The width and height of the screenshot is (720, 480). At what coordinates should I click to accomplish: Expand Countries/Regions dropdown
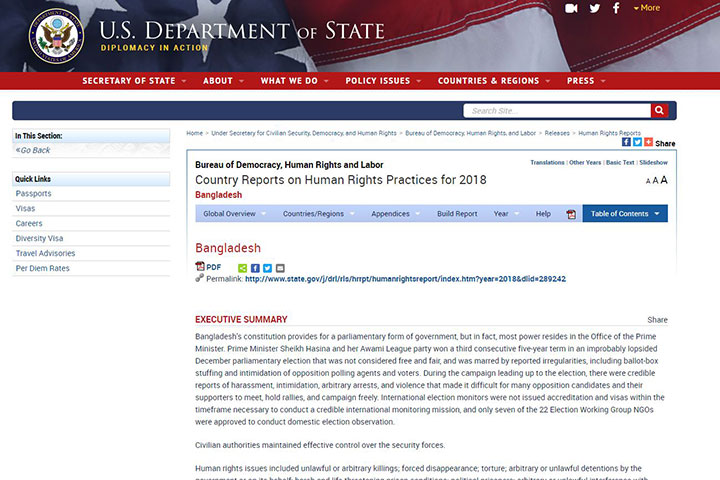click(x=319, y=214)
